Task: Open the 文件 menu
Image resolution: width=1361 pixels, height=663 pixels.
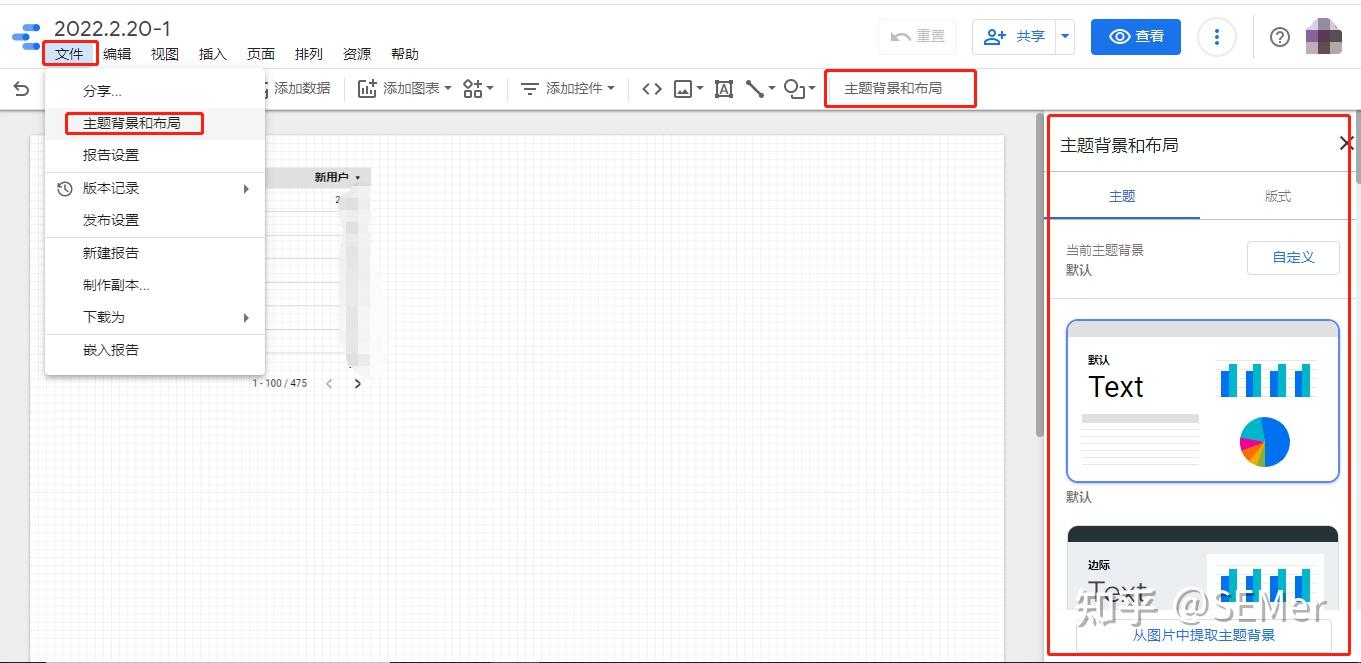Action: point(69,54)
